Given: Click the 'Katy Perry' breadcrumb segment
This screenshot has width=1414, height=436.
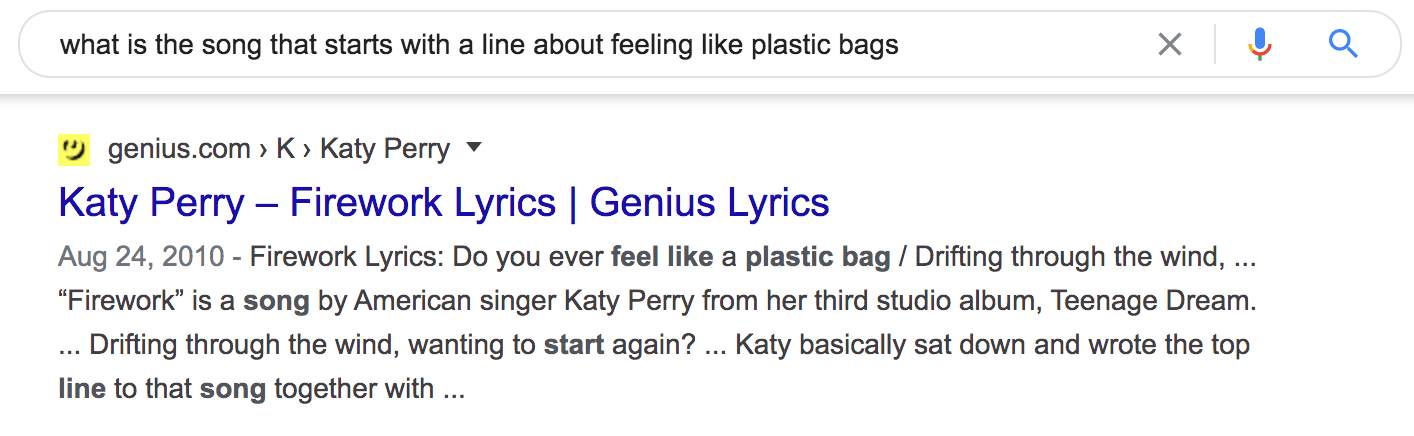Looking at the screenshot, I should coord(385,150).
